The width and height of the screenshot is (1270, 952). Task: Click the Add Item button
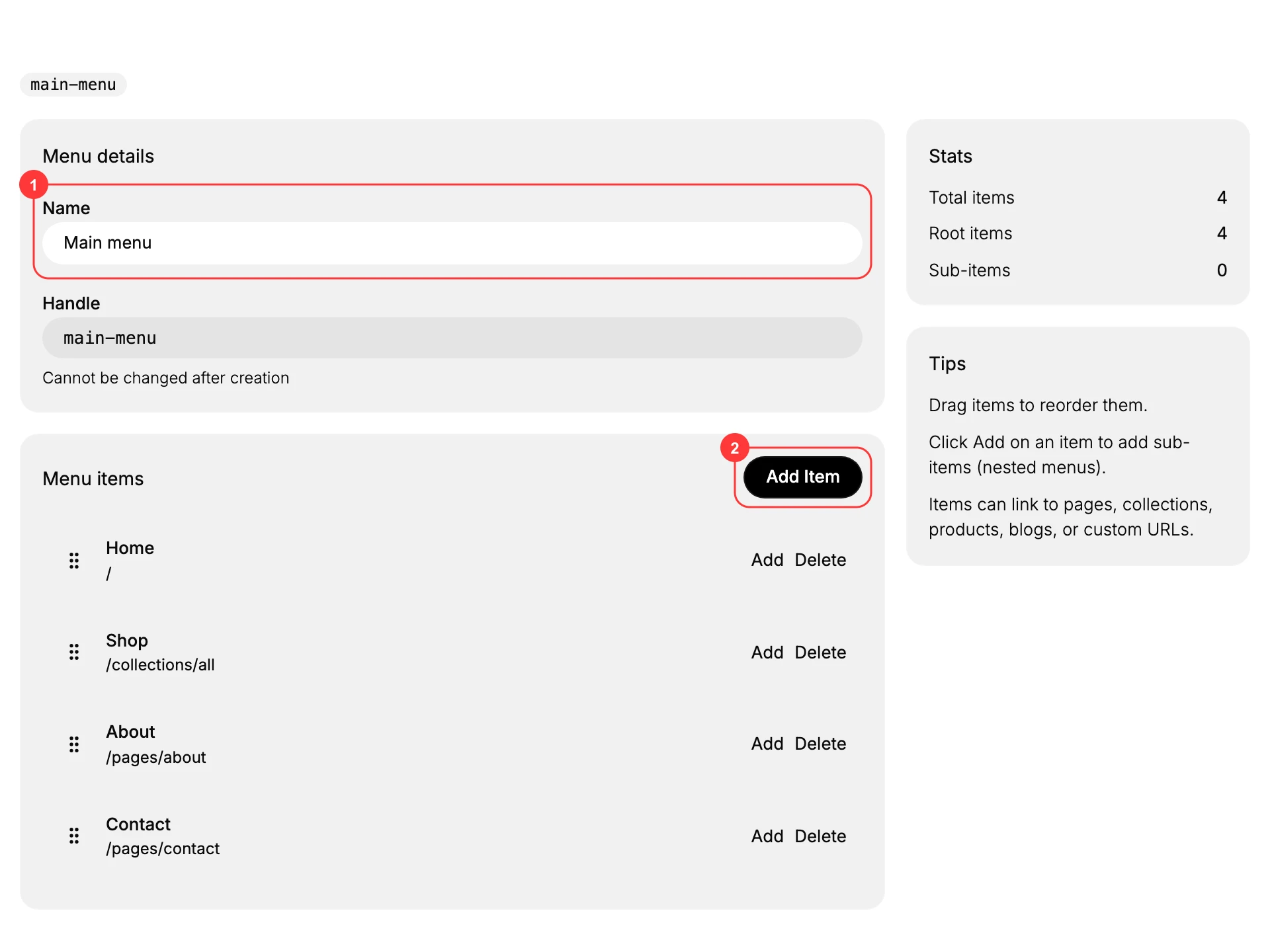click(802, 477)
